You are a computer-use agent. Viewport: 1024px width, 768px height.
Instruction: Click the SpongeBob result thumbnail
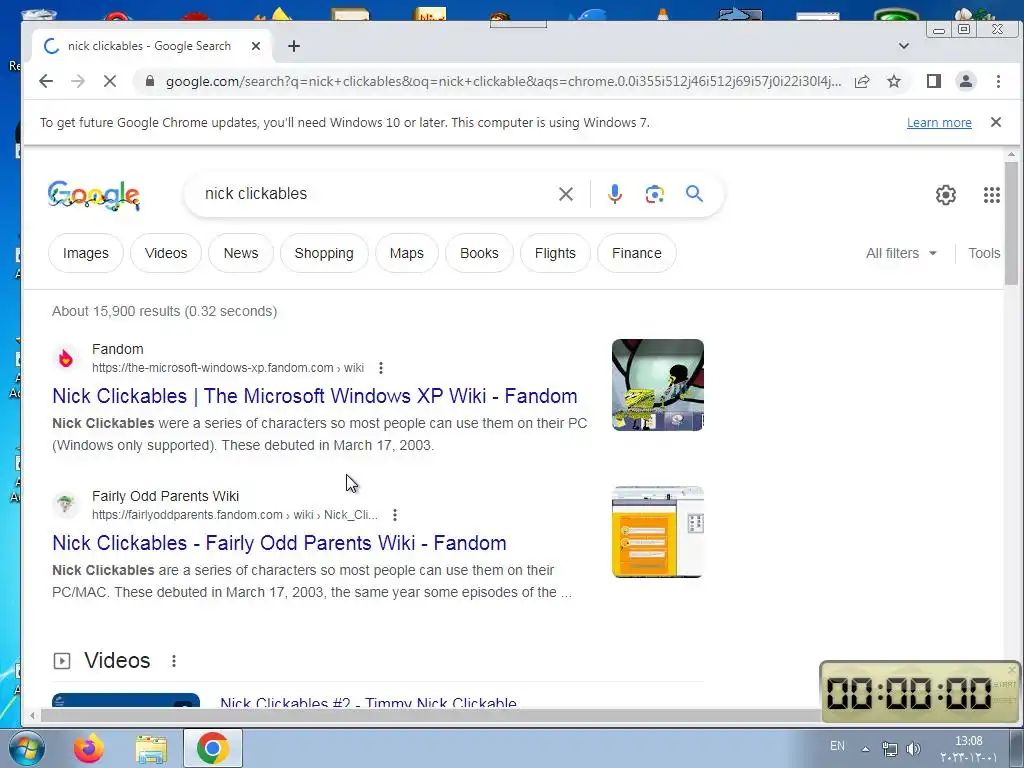[x=658, y=385]
